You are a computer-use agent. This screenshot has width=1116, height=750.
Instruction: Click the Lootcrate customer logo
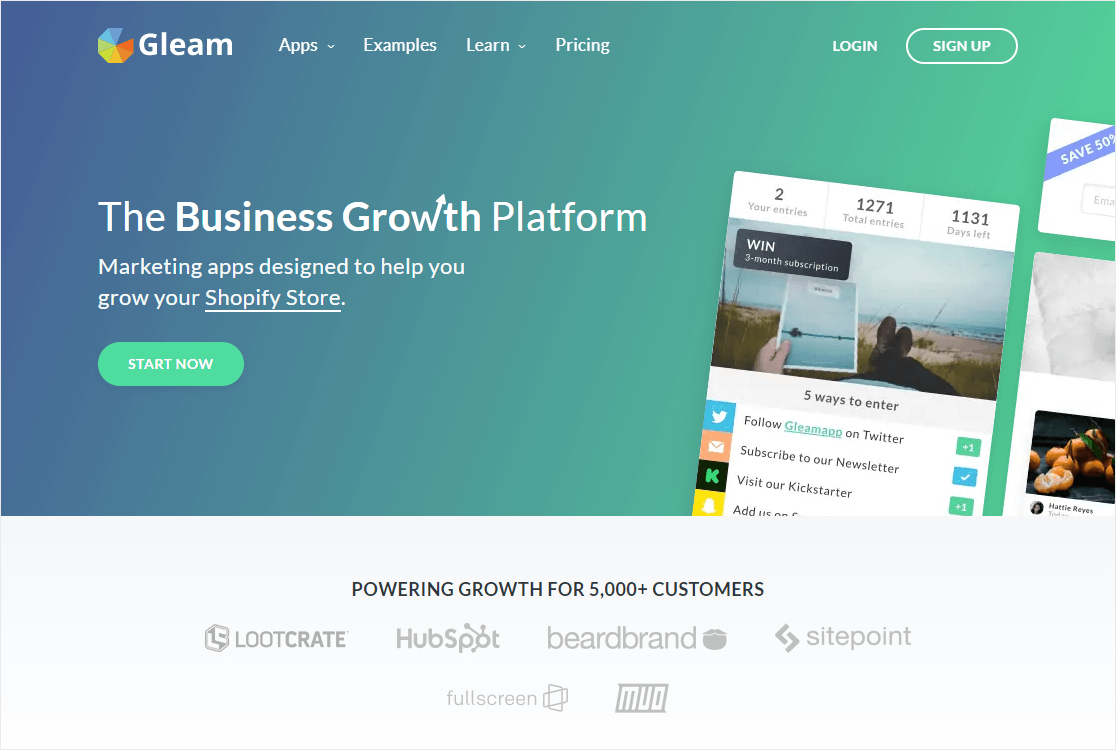[x=276, y=638]
